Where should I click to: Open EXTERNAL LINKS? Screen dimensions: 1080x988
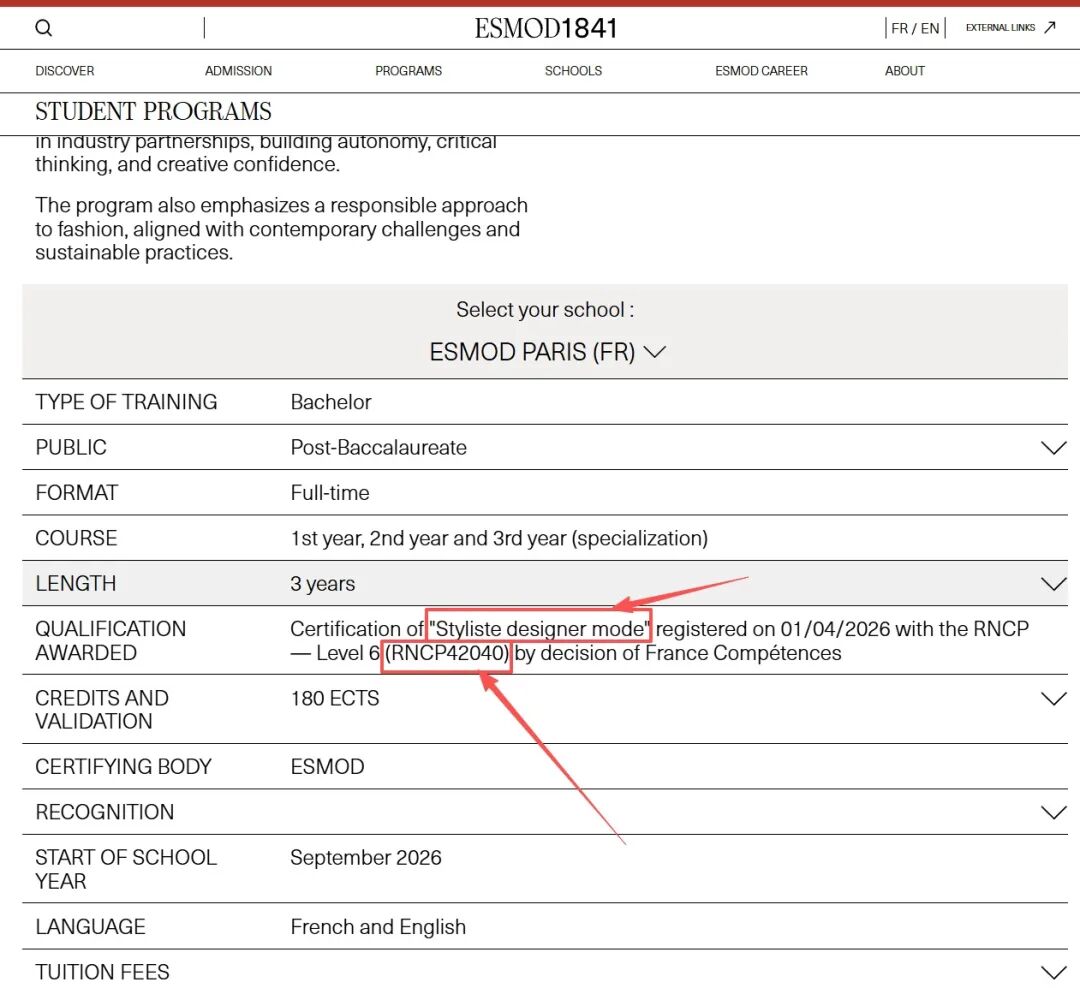1000,28
